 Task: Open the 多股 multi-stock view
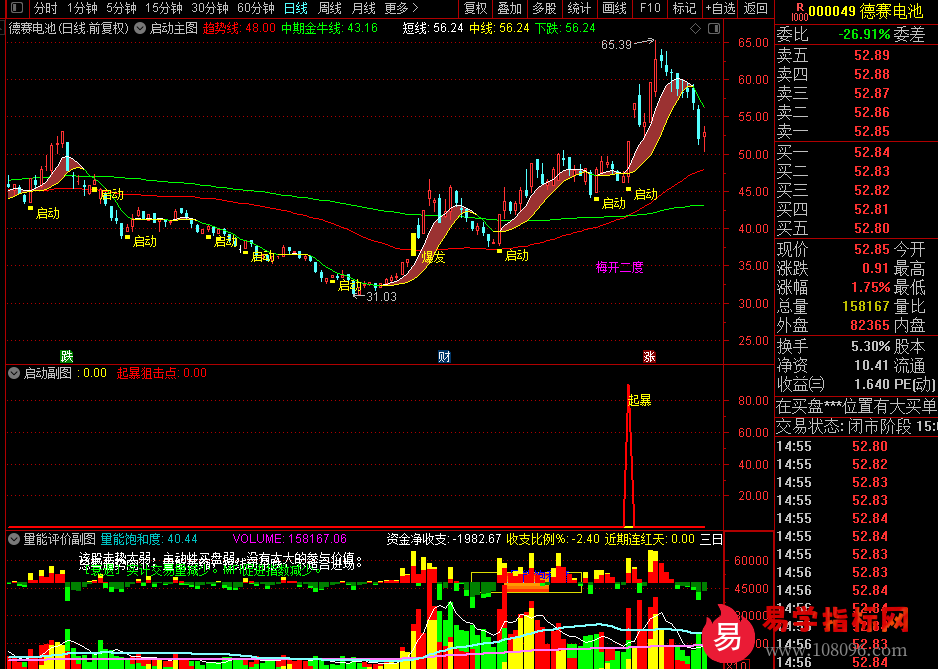544,8
